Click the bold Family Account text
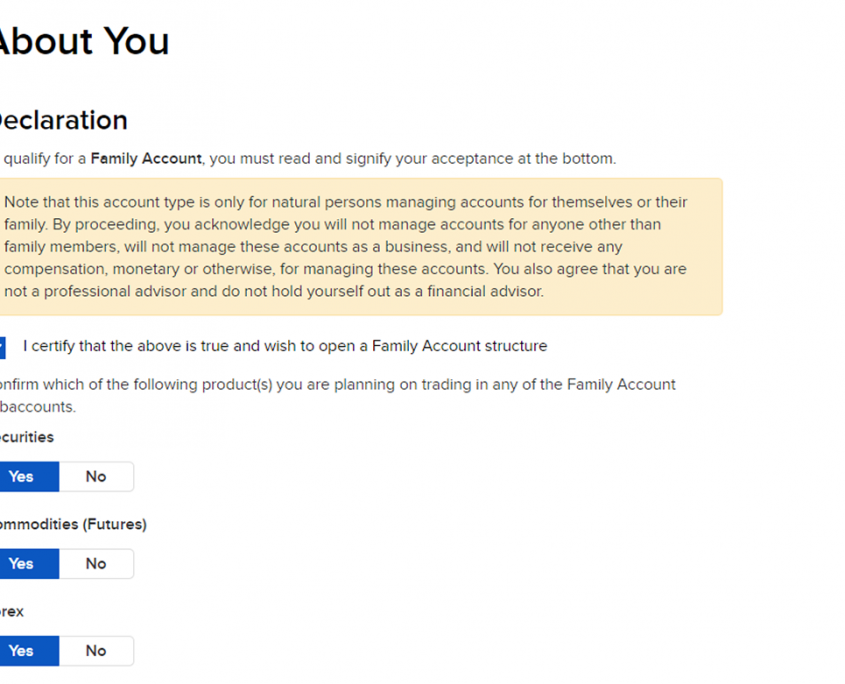This screenshot has height=684, width=845. 146,158
